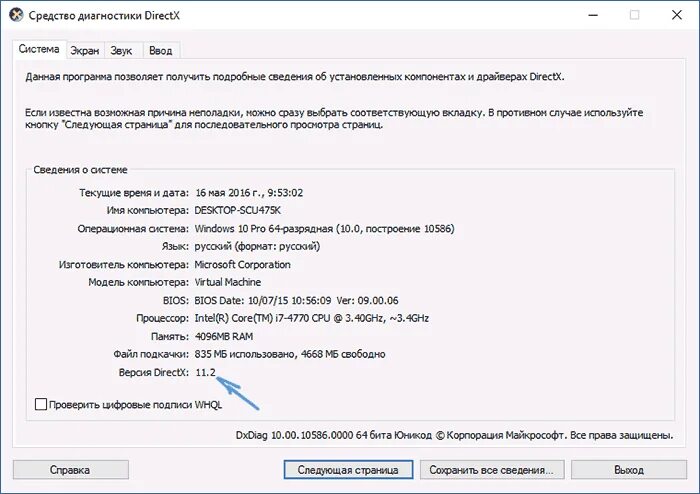
Task: Click the BIOS Date value
Action: coord(296,300)
